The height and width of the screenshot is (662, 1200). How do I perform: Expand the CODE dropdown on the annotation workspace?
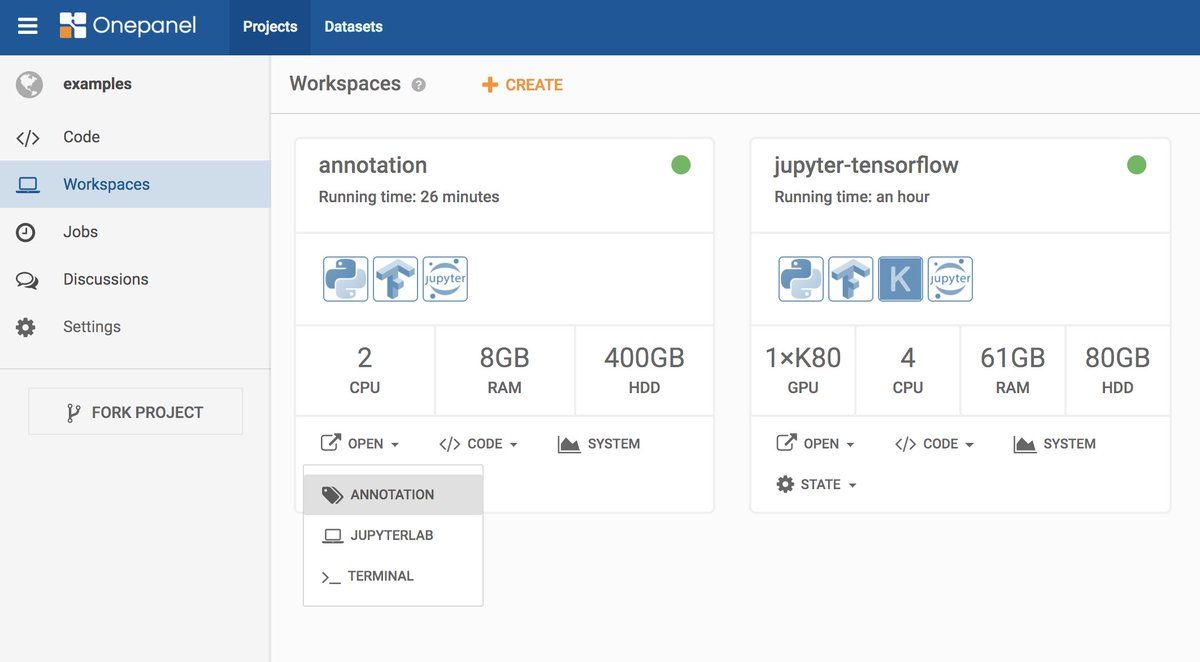click(x=478, y=443)
